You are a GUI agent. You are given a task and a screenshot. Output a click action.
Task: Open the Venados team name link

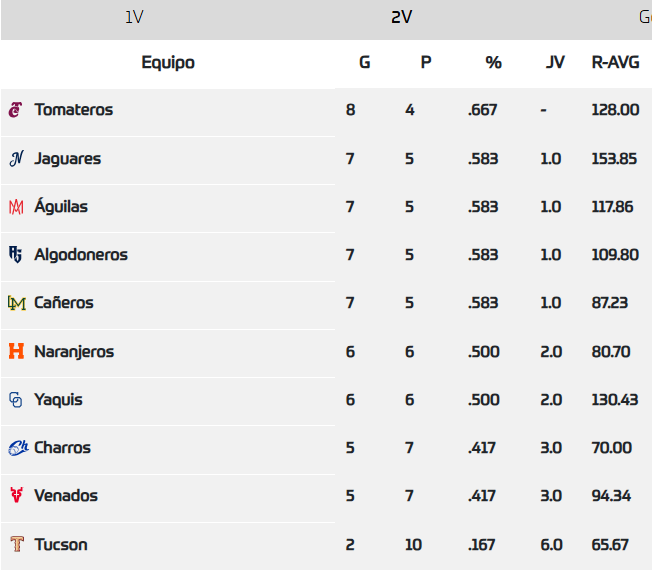[66, 496]
